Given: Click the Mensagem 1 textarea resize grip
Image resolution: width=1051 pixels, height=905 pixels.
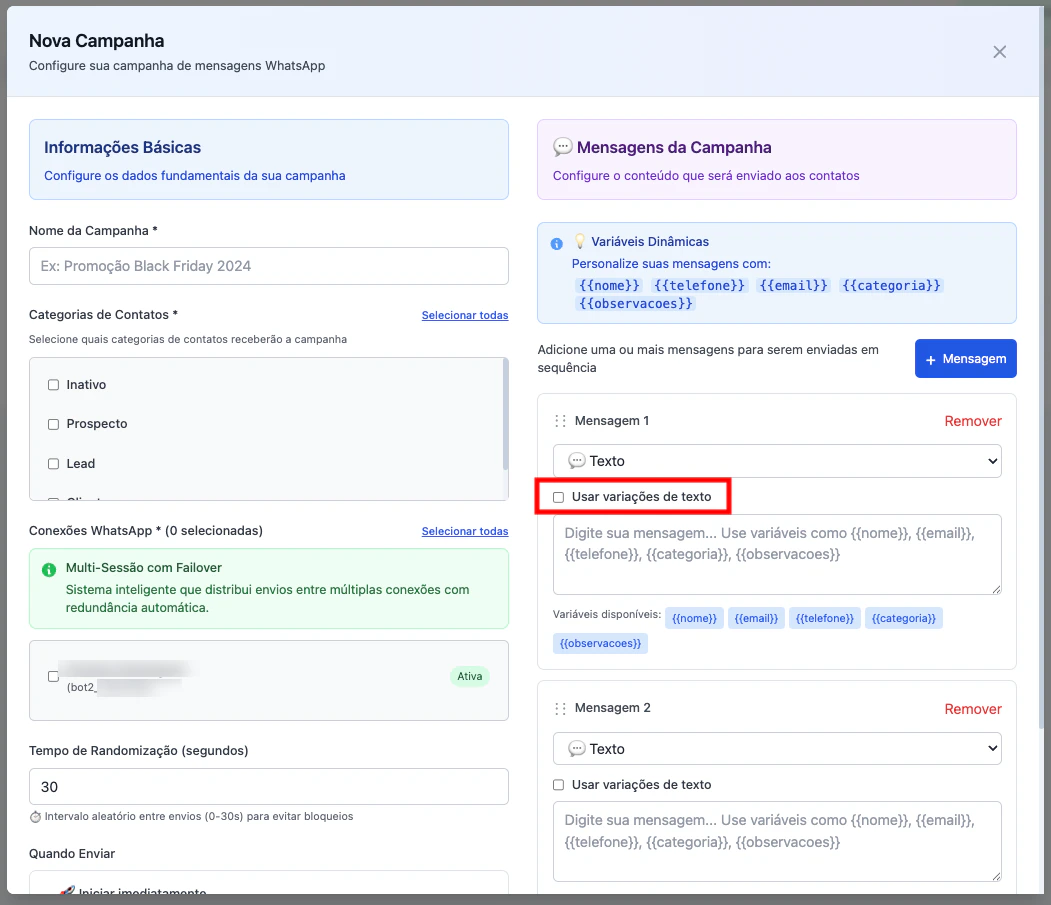Looking at the screenshot, I should (996, 589).
